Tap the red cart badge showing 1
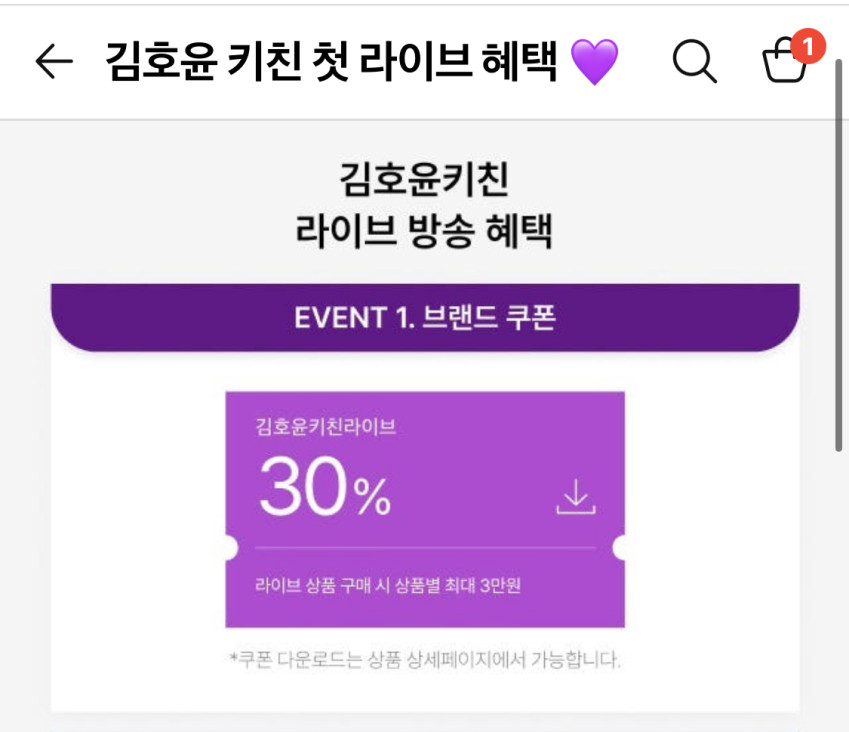Image resolution: width=849 pixels, height=732 pixels. pyautogui.click(x=807, y=46)
